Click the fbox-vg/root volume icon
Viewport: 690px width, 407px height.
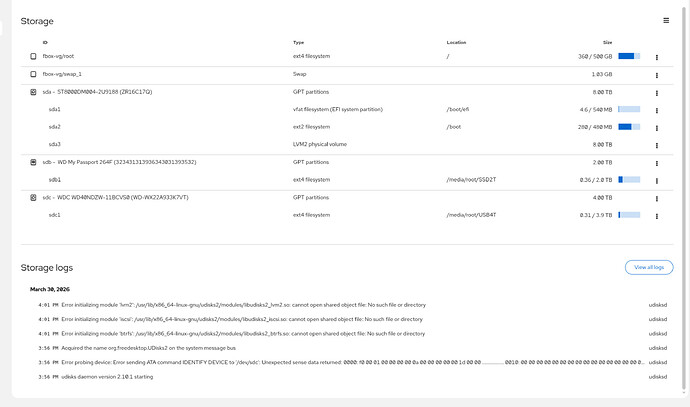33,56
